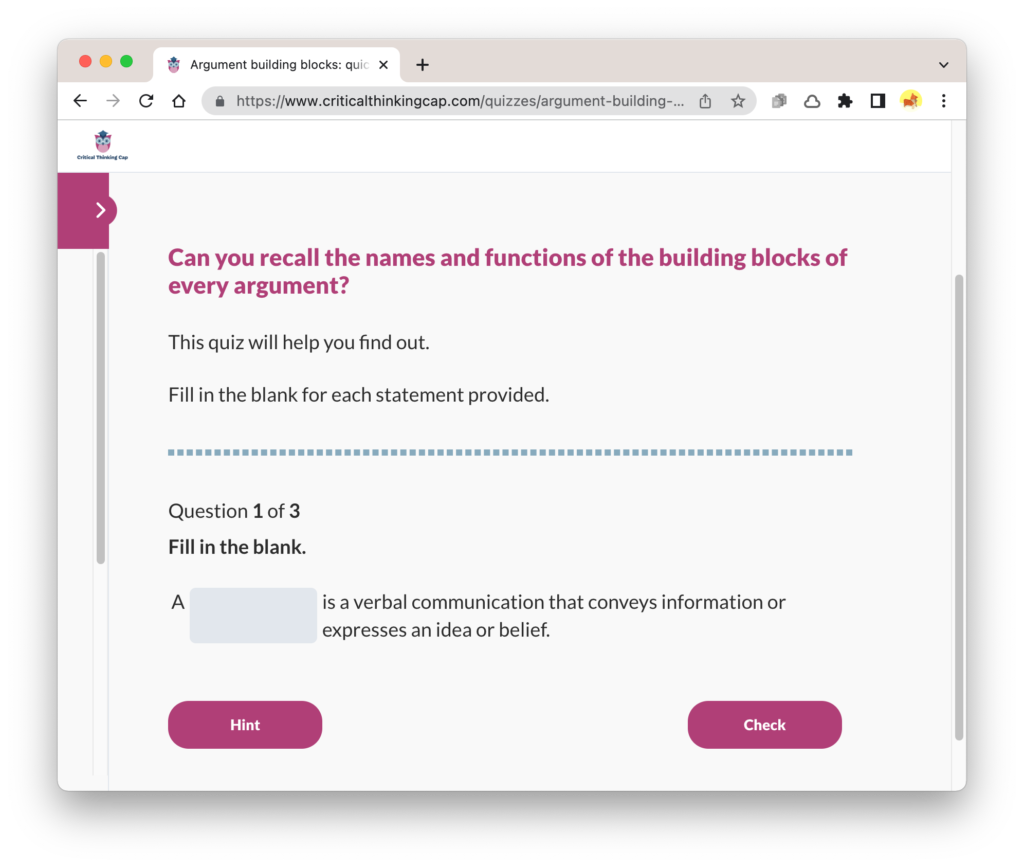Image resolution: width=1024 pixels, height=867 pixels.
Task: Click the fill-in-the-blank answer field
Action: (253, 616)
